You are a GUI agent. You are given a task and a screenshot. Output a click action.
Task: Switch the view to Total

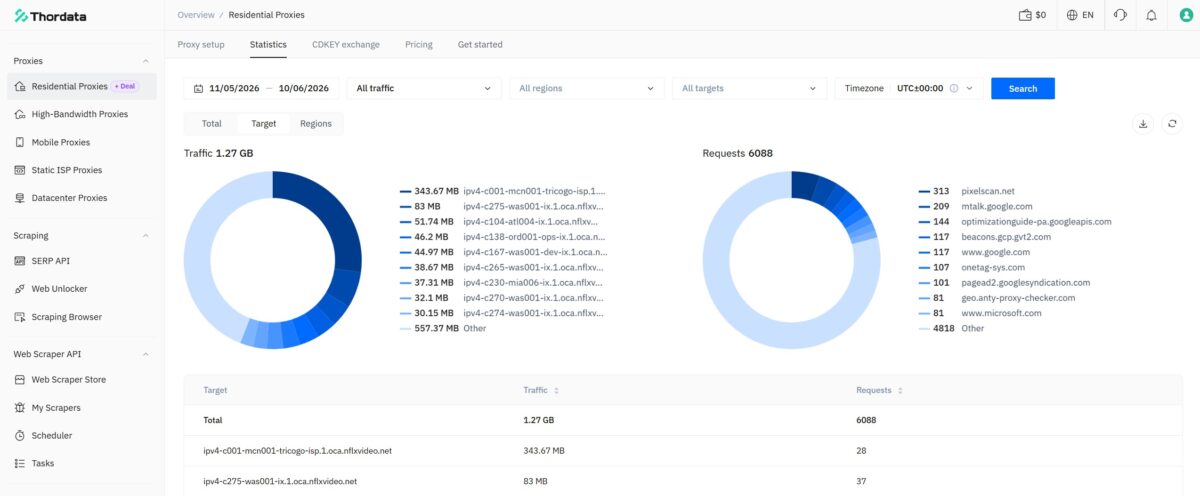tap(211, 124)
